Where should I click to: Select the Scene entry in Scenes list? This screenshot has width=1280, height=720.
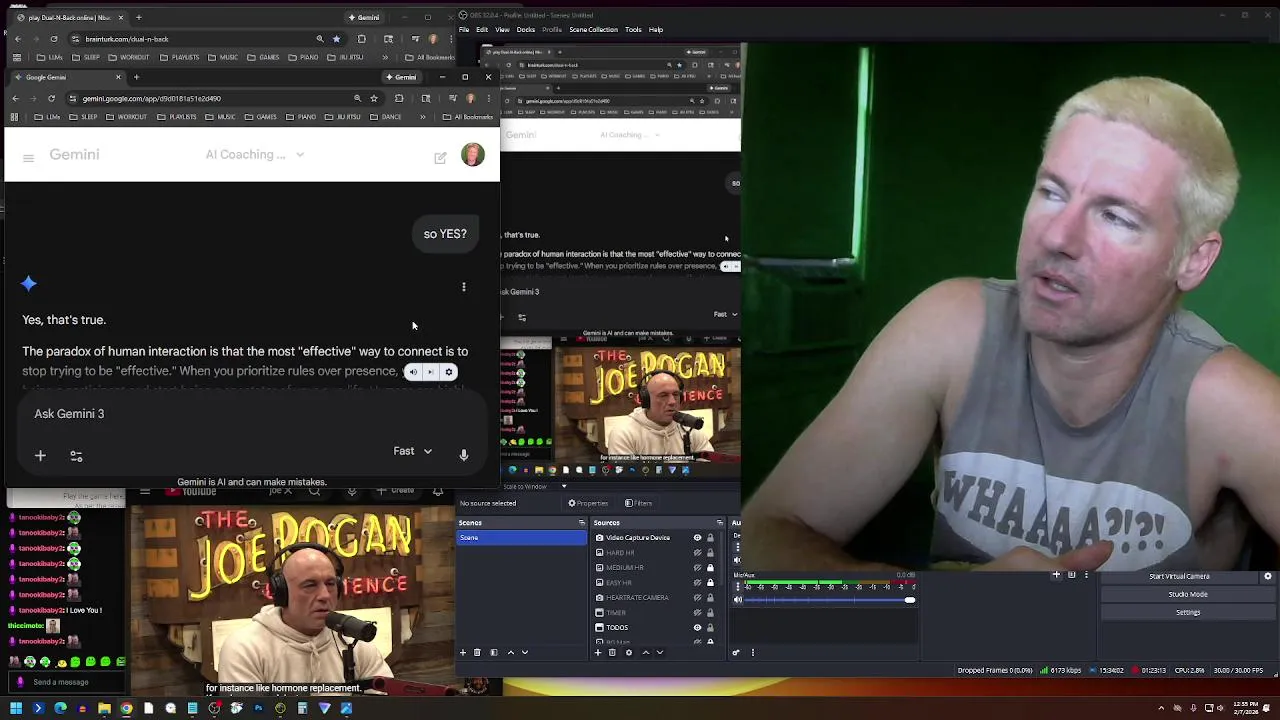522,538
